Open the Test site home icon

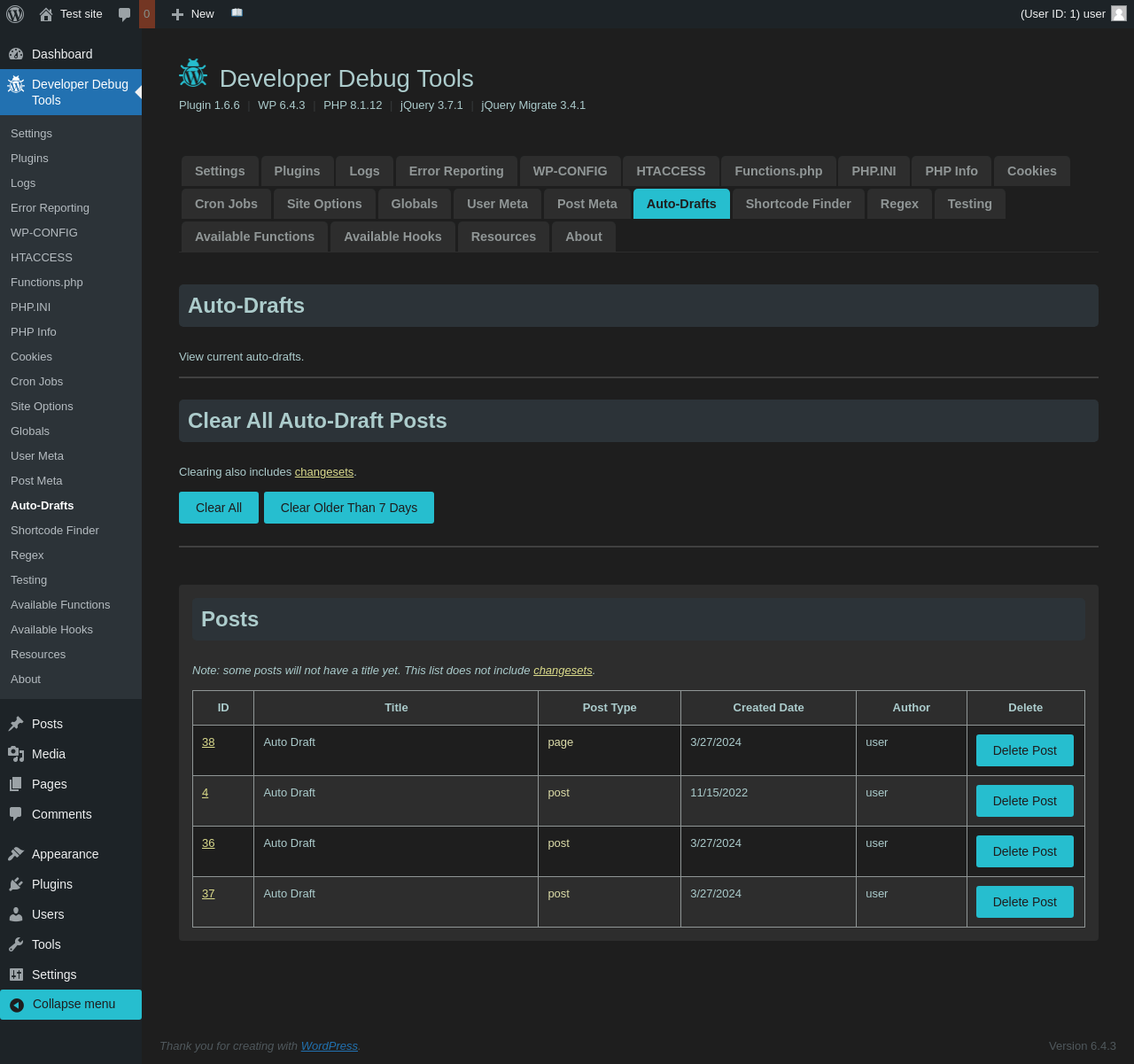(46, 14)
